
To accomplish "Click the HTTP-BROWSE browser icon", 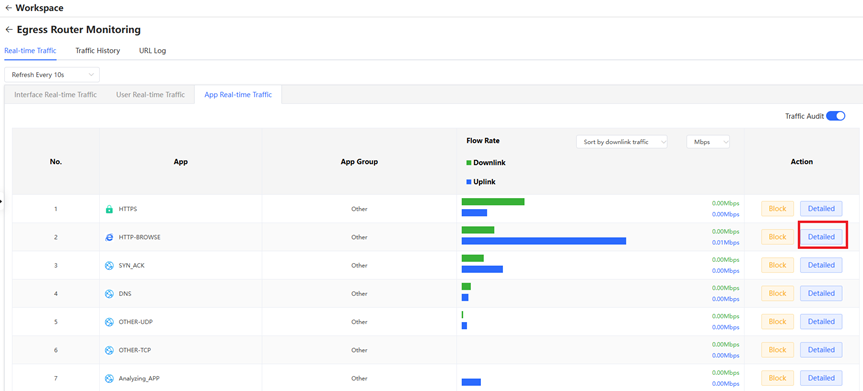I will 109,237.
